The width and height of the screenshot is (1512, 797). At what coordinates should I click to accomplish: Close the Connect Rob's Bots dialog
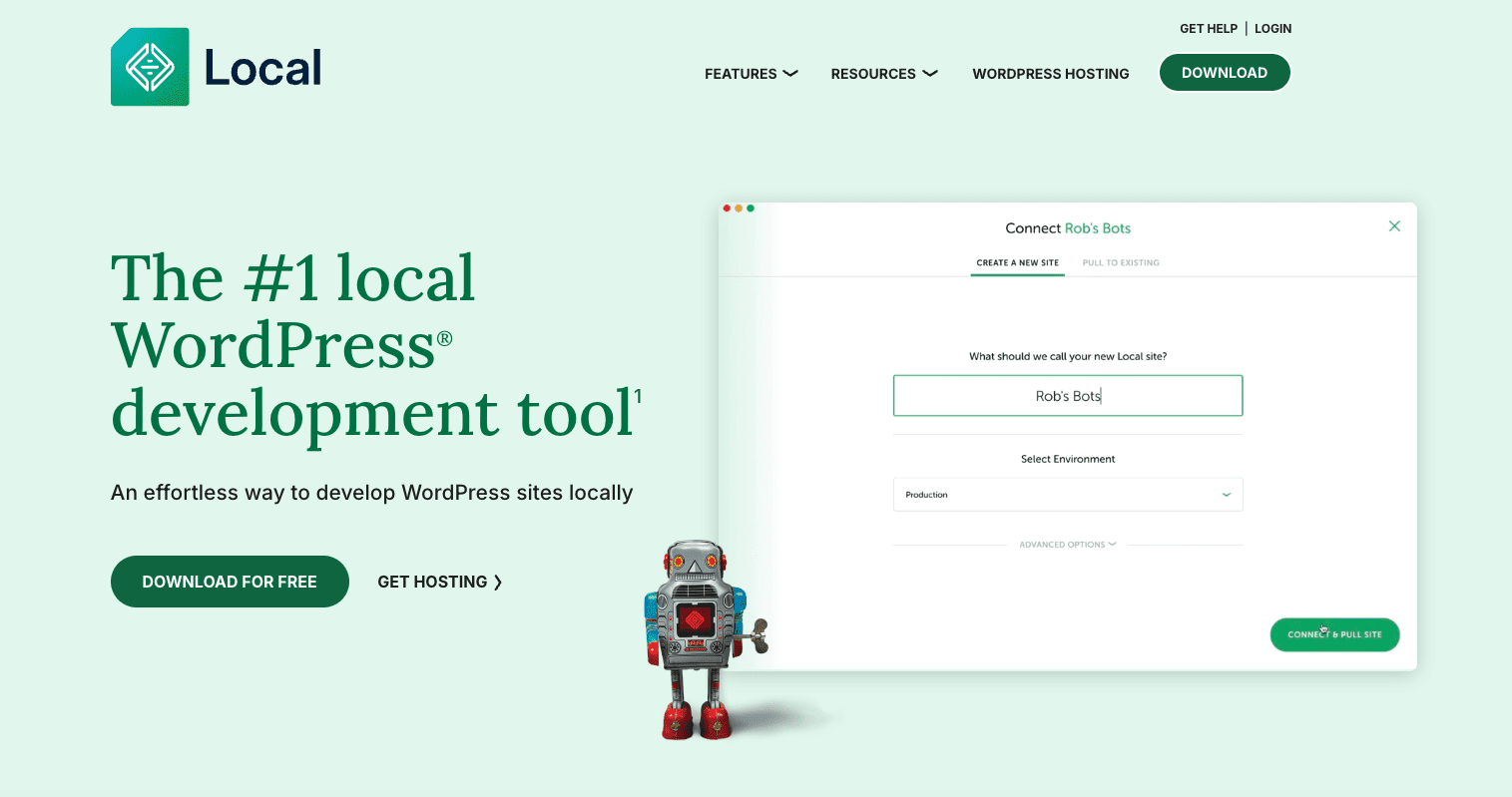[x=1394, y=226]
